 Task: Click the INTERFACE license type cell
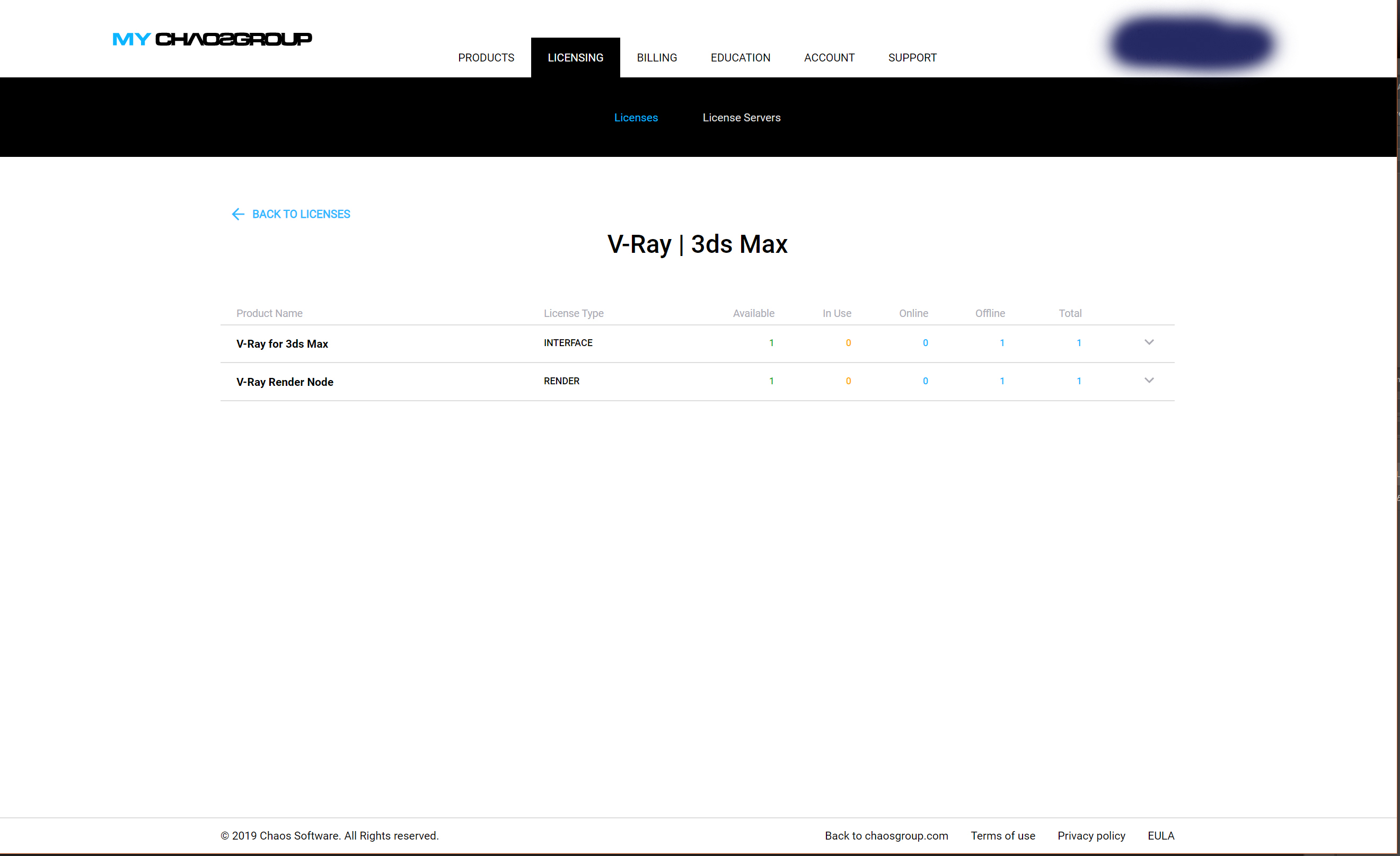(568, 342)
